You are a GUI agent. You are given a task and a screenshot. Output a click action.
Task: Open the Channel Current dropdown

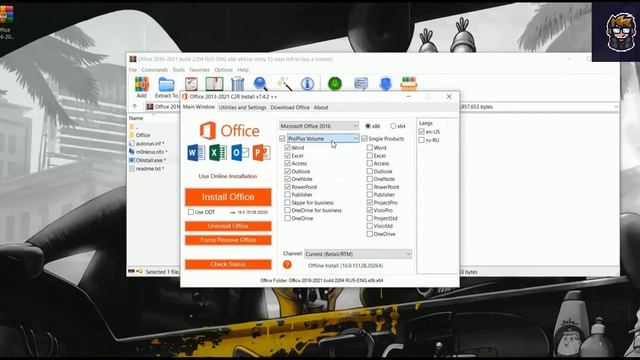(x=358, y=254)
